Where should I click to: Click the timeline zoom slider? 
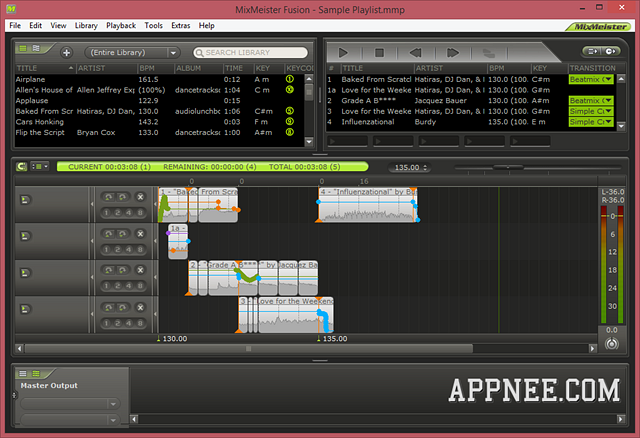[508, 167]
